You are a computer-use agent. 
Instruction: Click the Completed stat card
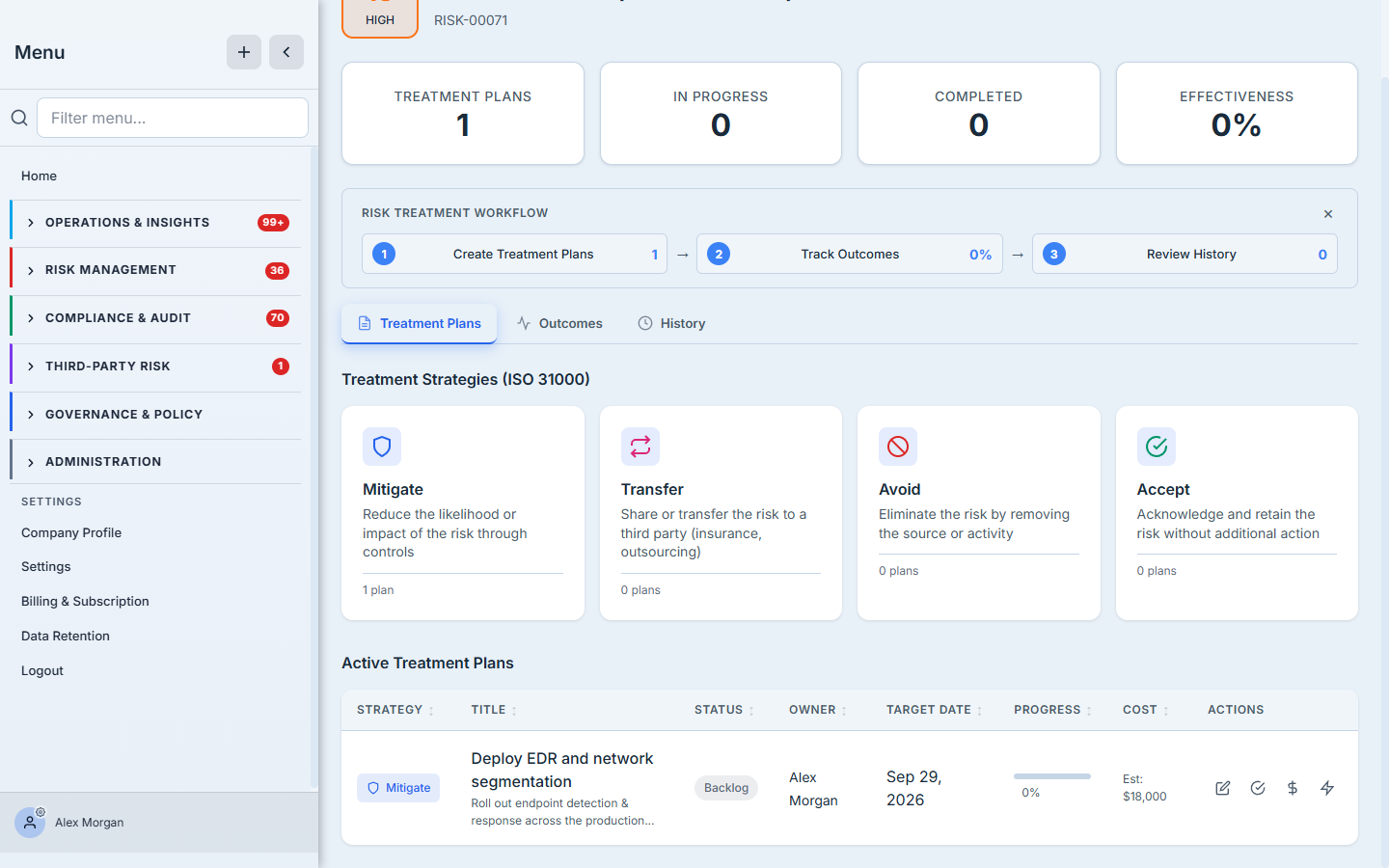click(x=979, y=114)
